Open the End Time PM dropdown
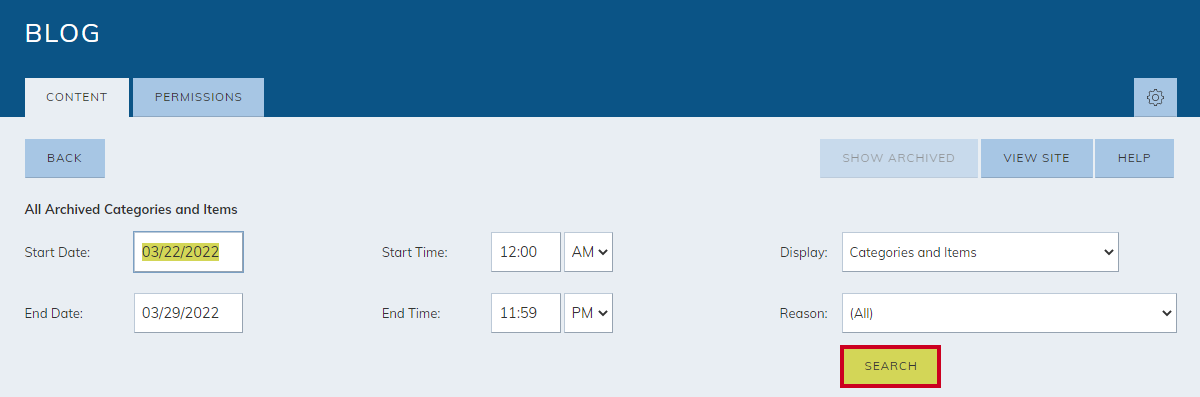This screenshot has width=1200, height=397. coord(589,313)
